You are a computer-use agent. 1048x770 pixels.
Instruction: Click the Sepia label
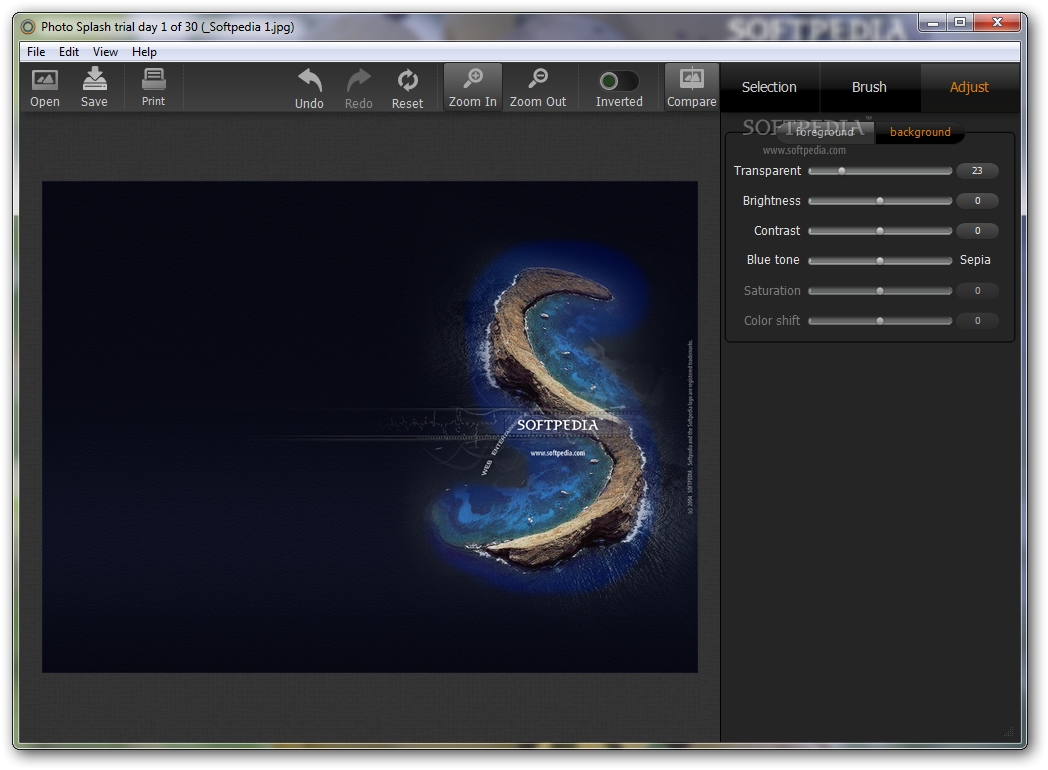coord(975,260)
